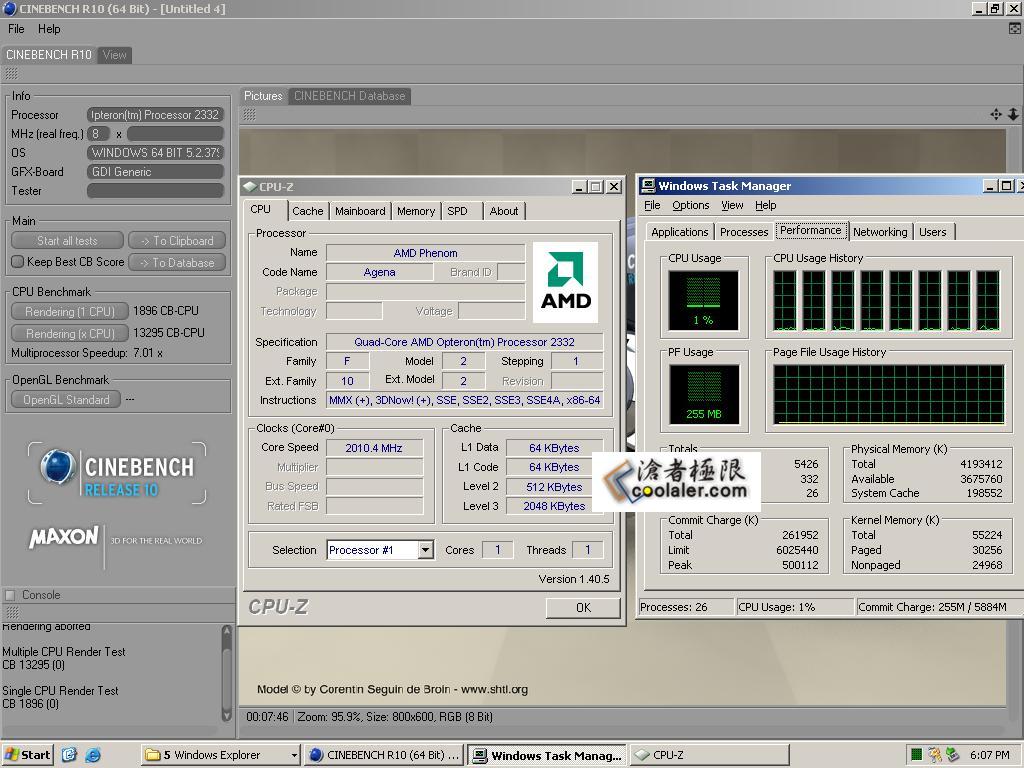
Task: Open the Start menu
Action: click(x=27, y=755)
